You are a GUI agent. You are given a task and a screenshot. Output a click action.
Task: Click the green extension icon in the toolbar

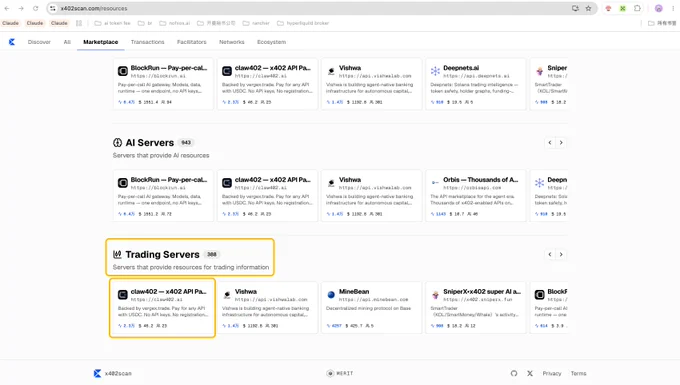pyautogui.click(x=623, y=8)
